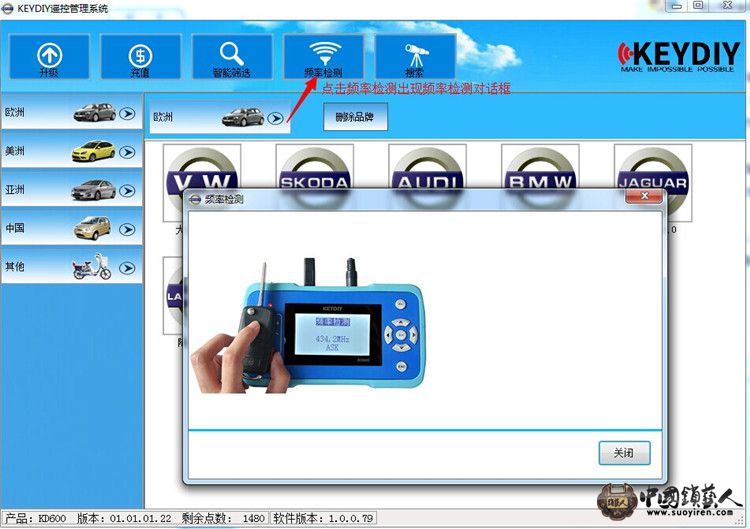This screenshot has height=529, width=750.
Task: Open the 搜索 search telescope button
Action: tap(415, 56)
